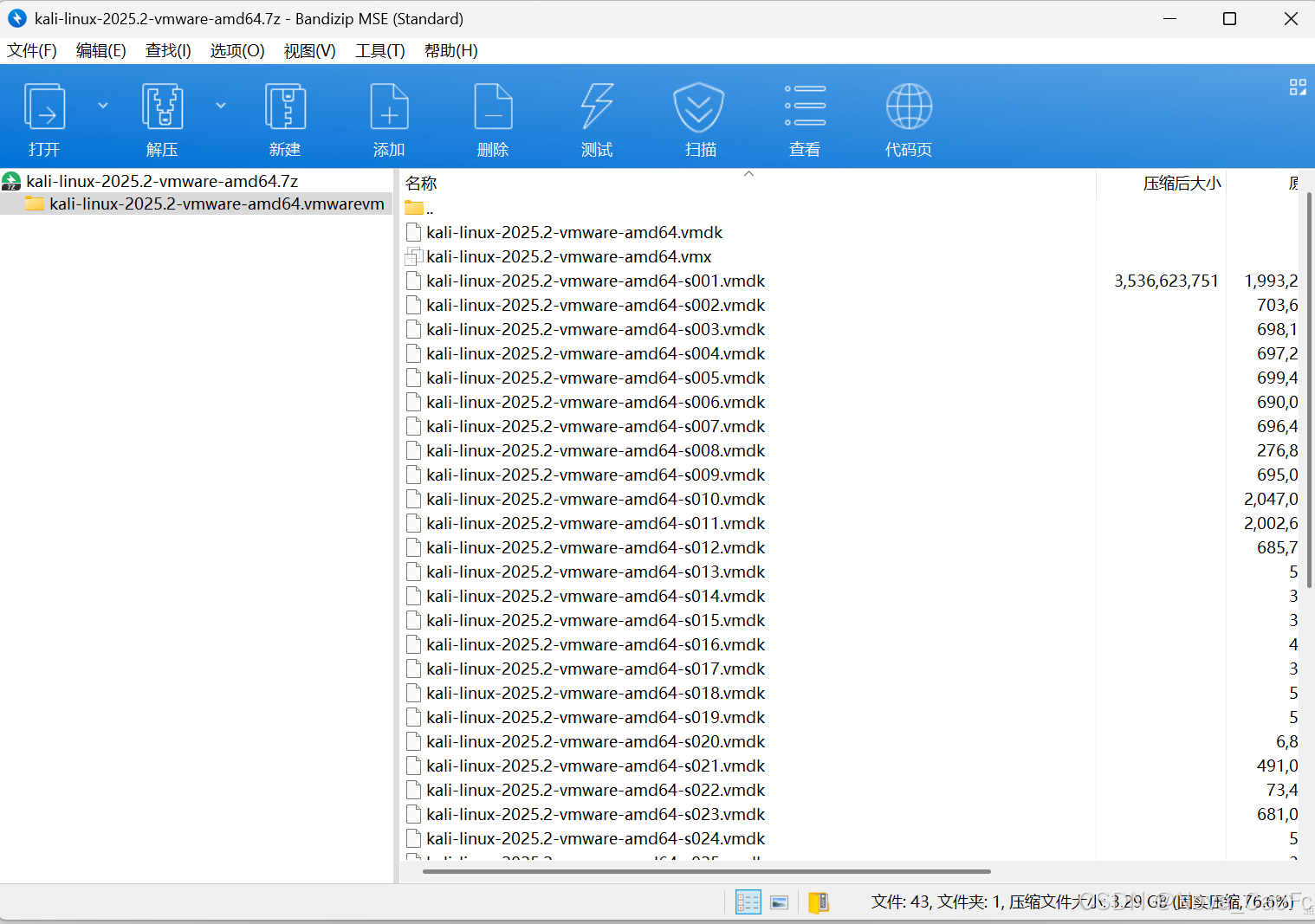1315x924 pixels.
Task: Open the Tools (工具) menu
Action: click(379, 50)
